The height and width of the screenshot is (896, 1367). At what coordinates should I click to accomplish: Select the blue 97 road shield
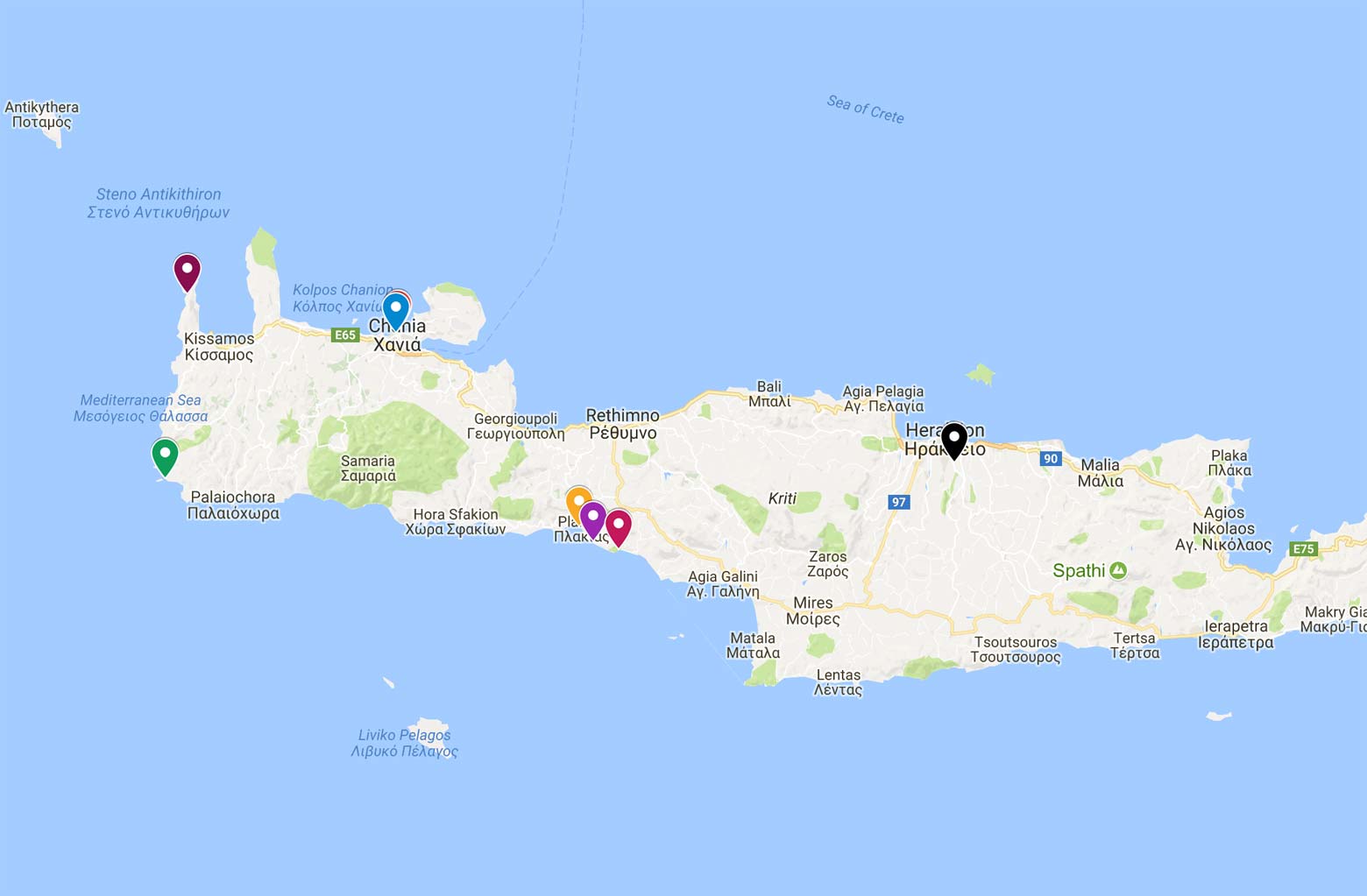point(898,502)
